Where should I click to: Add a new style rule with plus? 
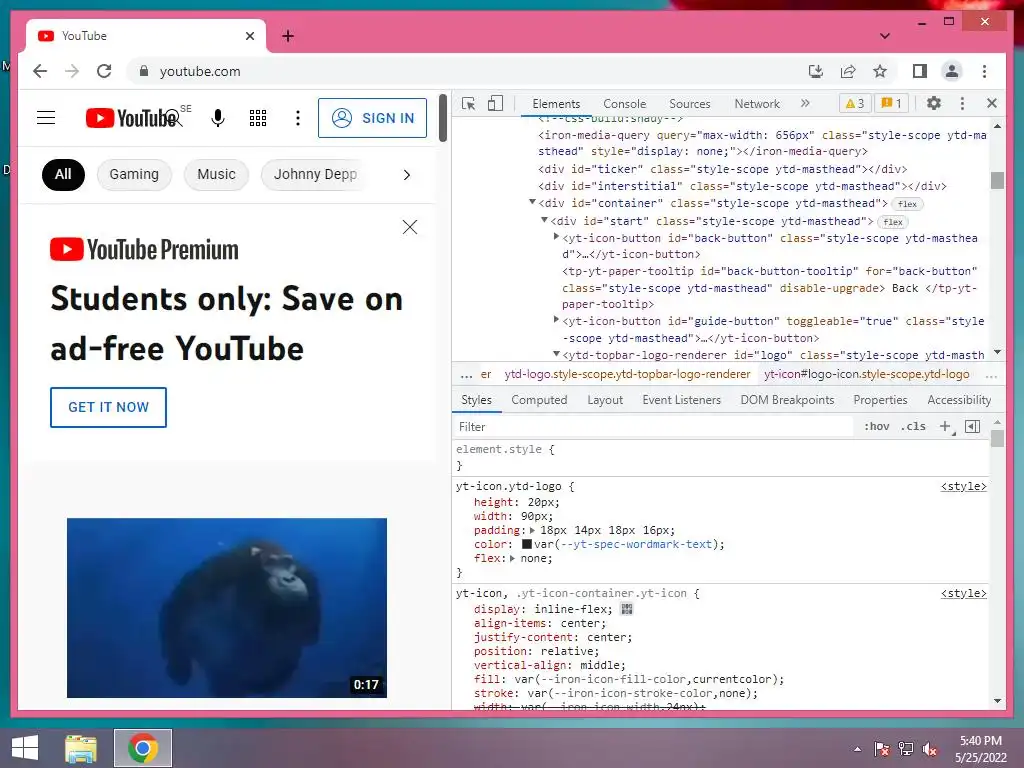(945, 426)
